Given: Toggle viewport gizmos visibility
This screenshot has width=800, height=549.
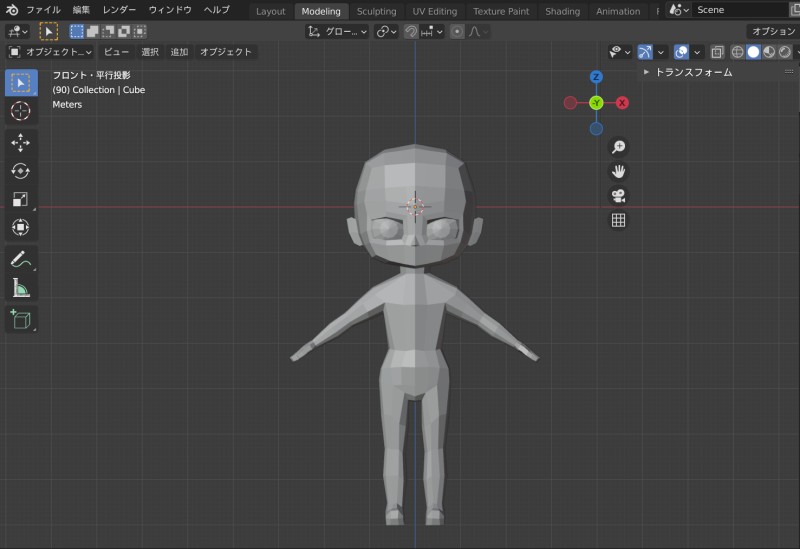Looking at the screenshot, I should pyautogui.click(x=645, y=52).
